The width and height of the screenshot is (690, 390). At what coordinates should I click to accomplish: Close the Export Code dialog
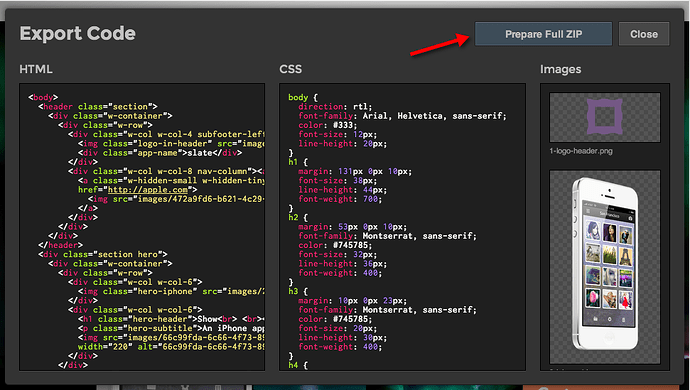click(644, 34)
